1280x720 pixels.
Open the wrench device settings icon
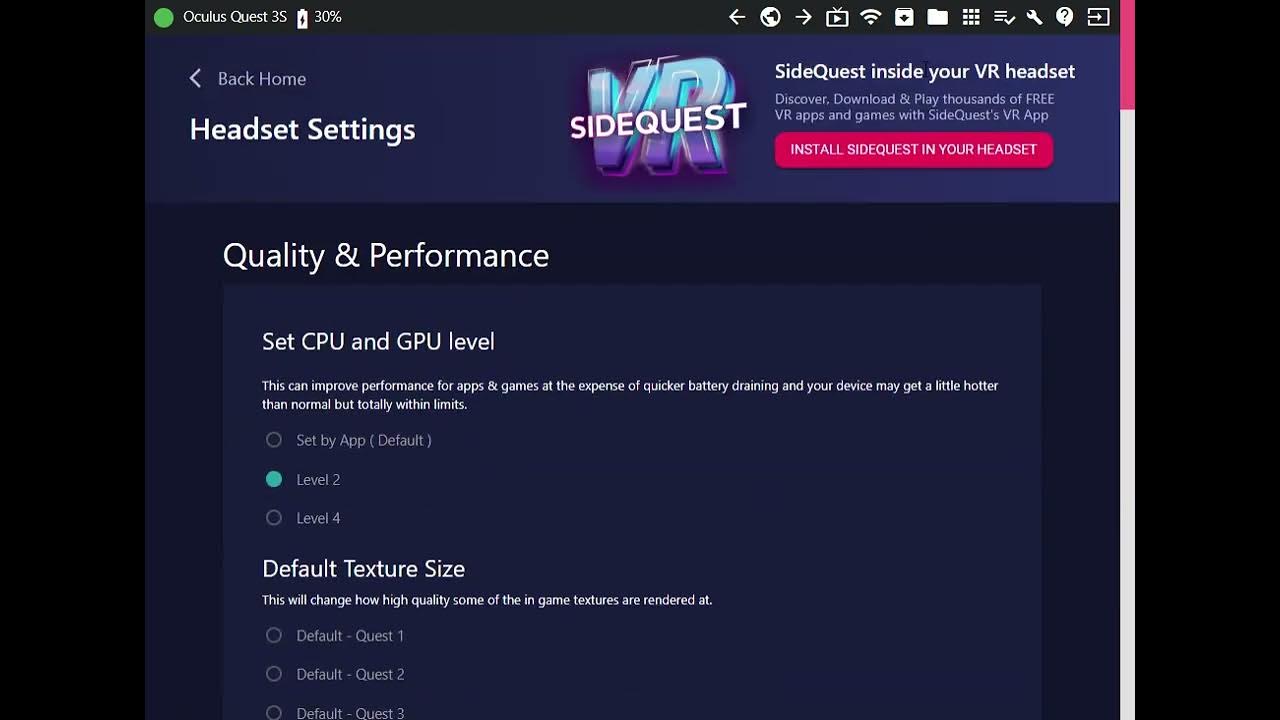(1034, 17)
